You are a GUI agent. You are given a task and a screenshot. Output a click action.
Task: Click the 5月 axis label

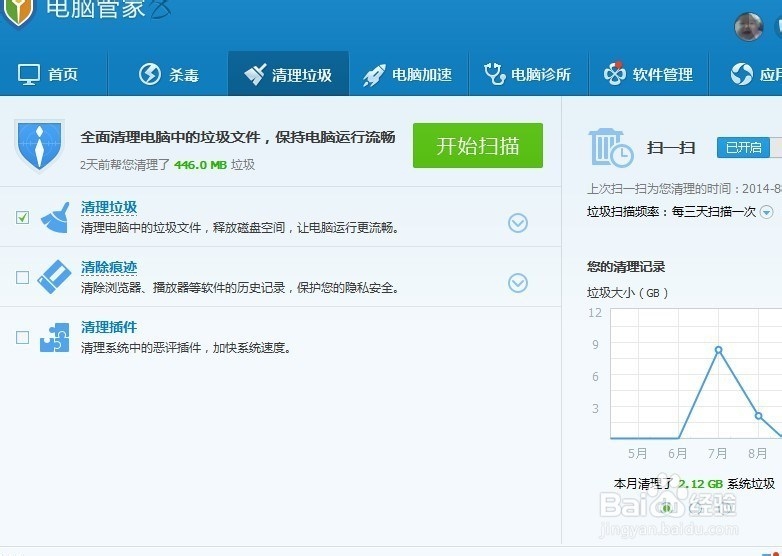click(637, 454)
